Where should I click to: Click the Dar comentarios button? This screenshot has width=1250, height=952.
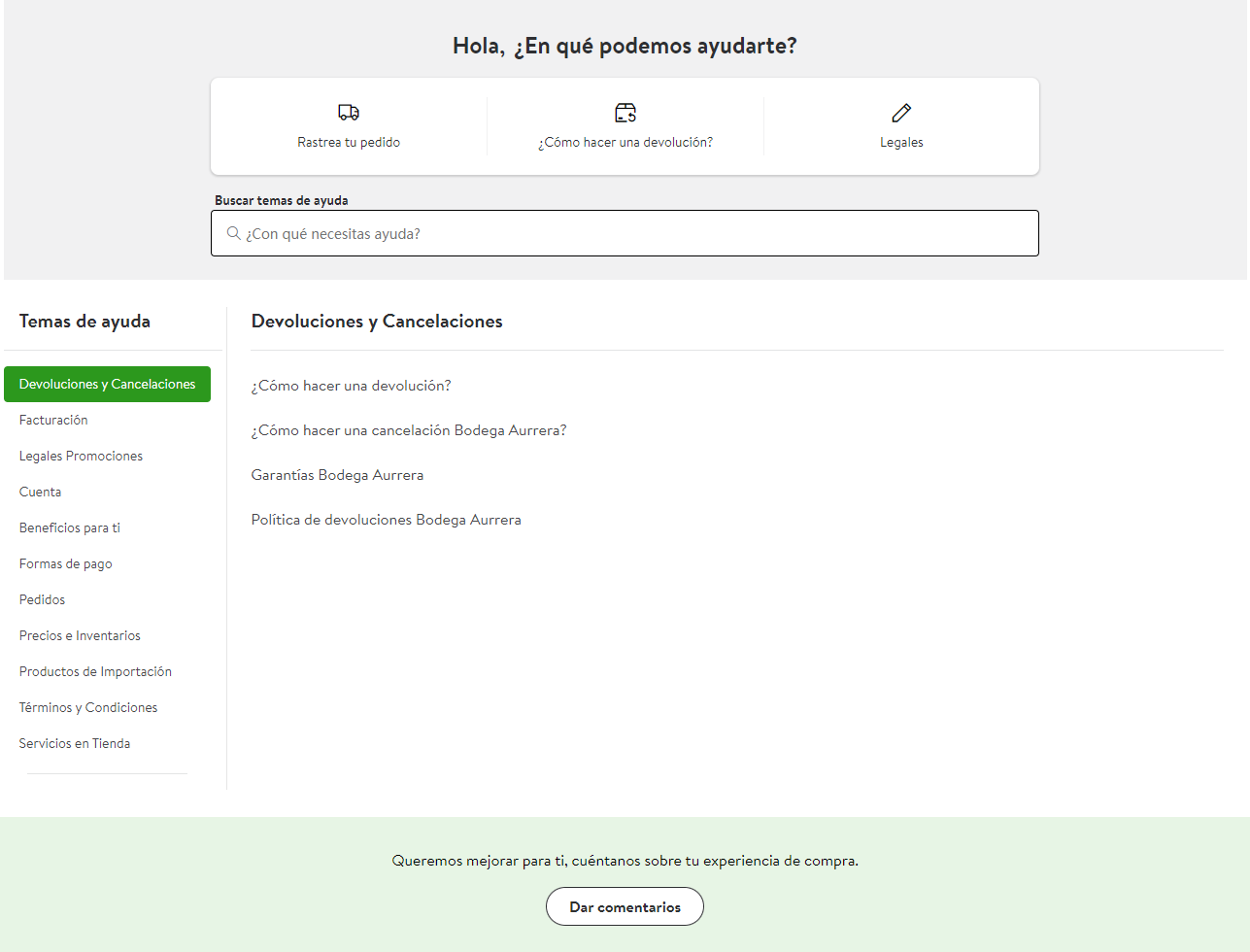pos(625,906)
